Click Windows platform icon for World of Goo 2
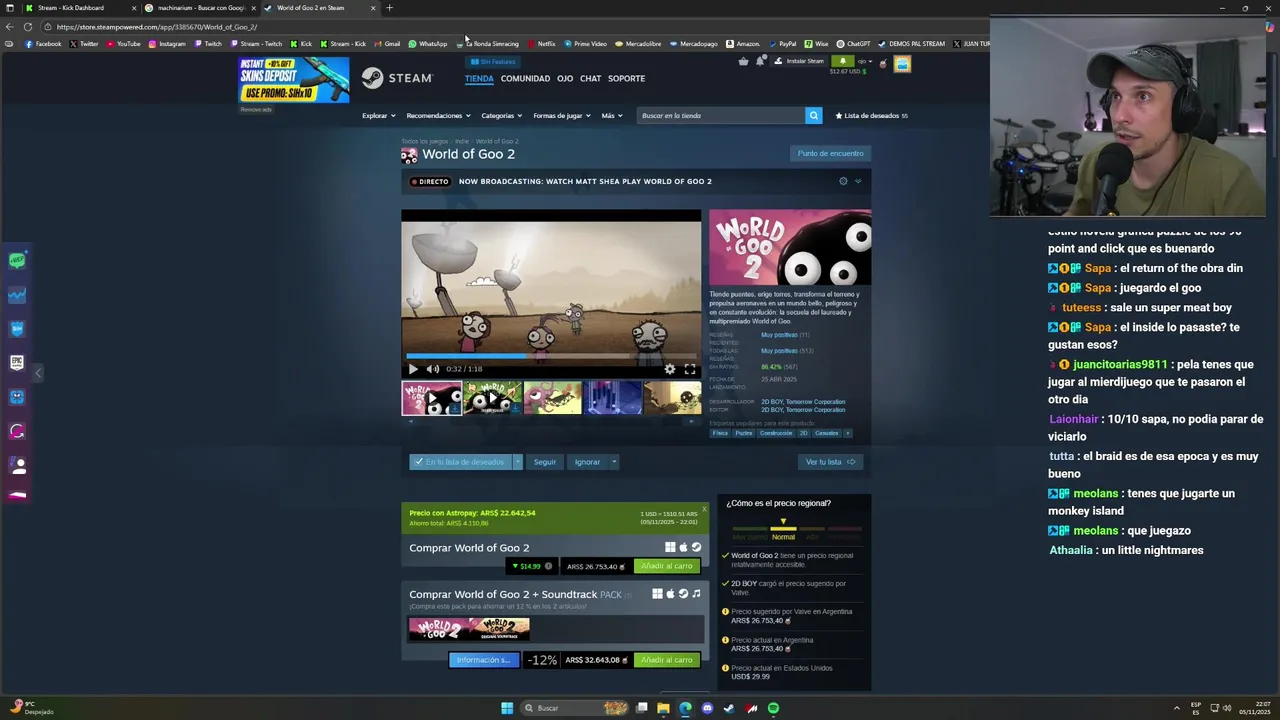Screen dimensions: 1280x720 tap(670, 547)
